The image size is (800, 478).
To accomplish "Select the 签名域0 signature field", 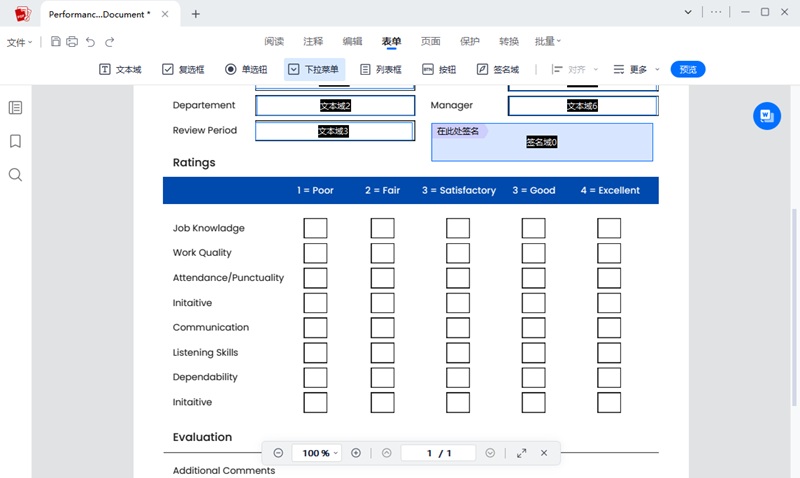I will (542, 142).
